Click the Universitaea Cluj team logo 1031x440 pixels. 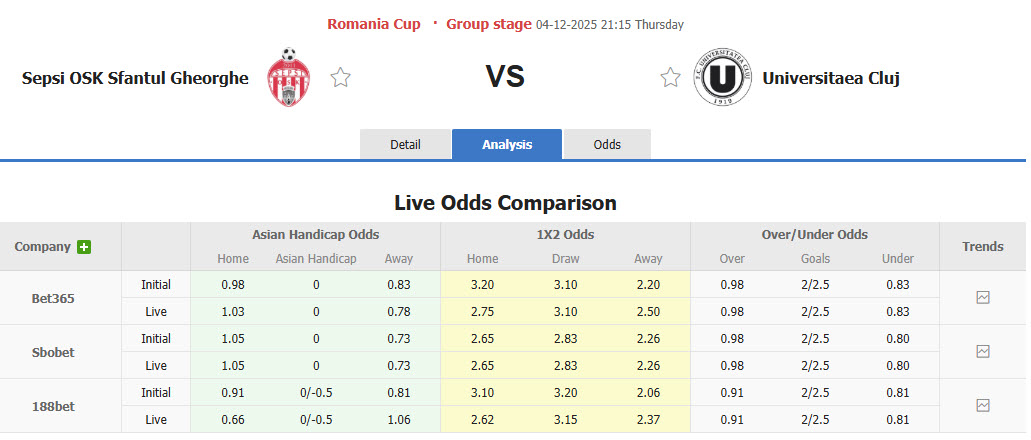[x=722, y=77]
